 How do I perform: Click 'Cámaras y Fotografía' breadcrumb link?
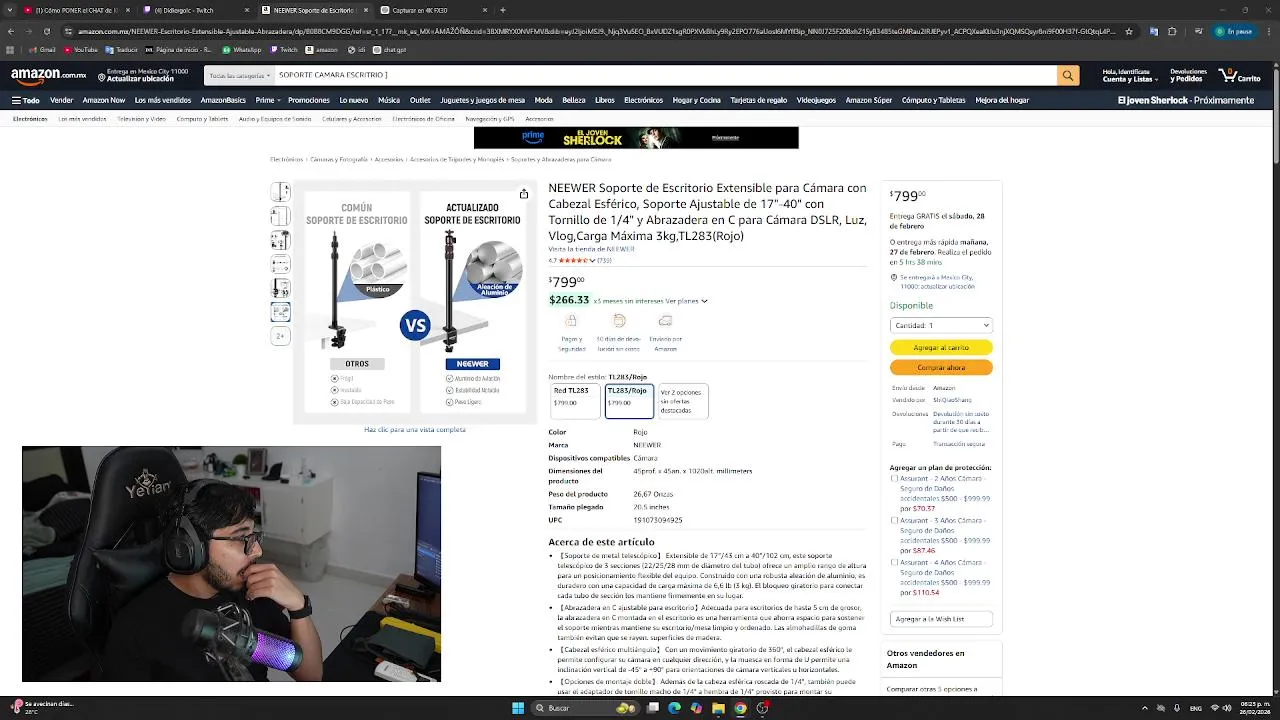[338, 160]
